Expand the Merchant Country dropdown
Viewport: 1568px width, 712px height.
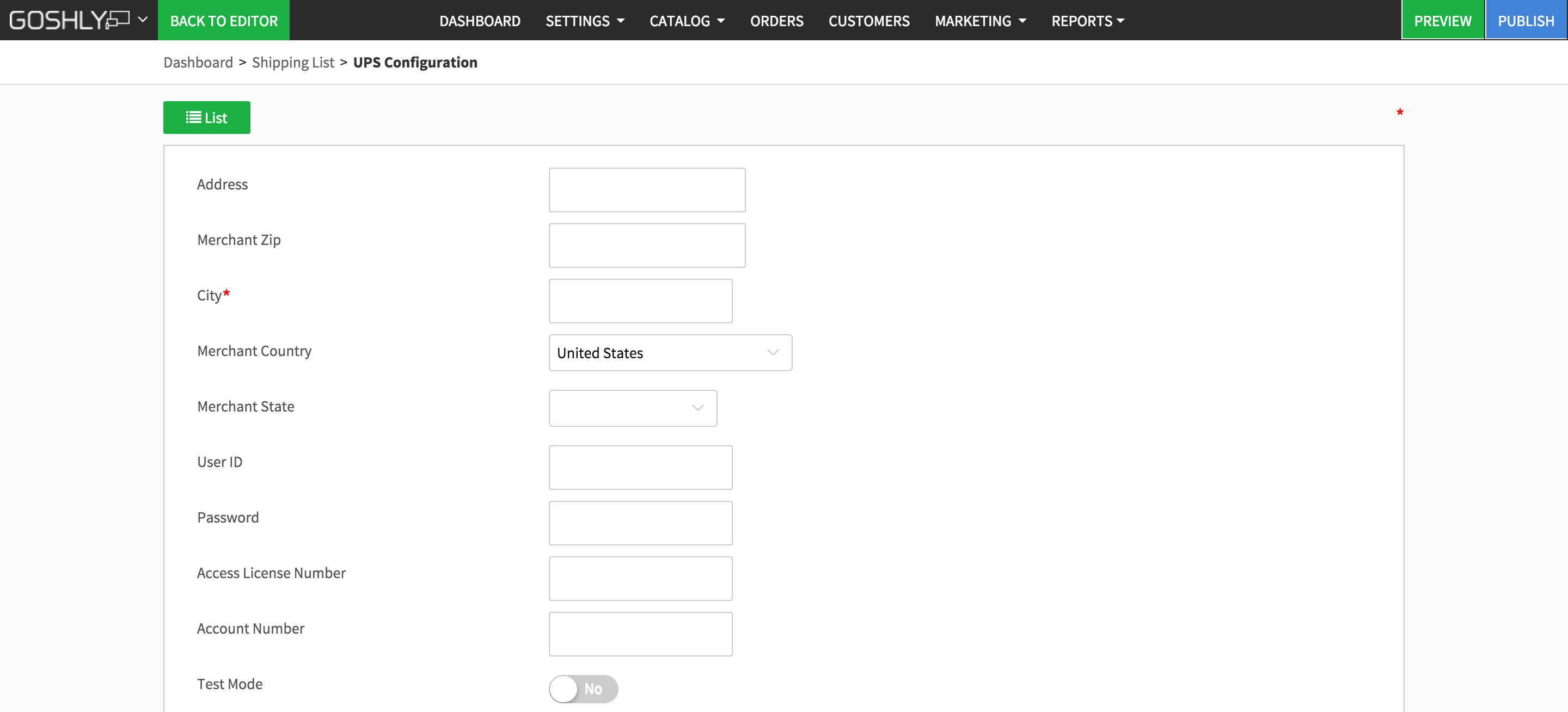pos(670,352)
